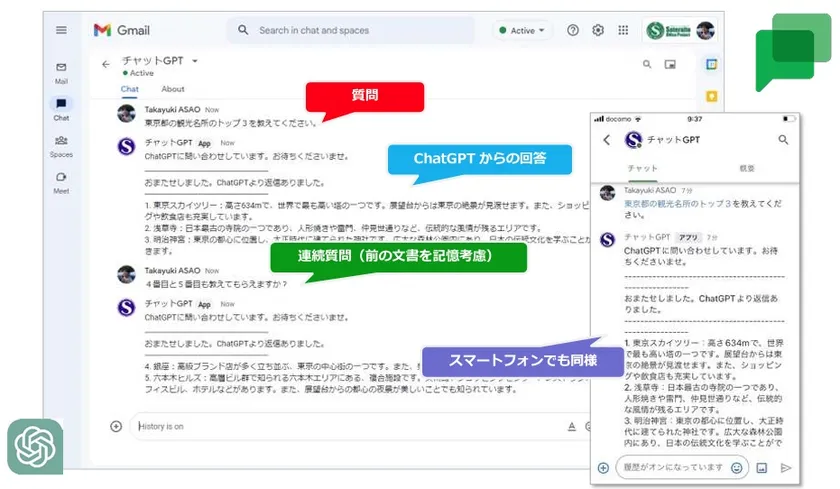Screen dimensions: 840x489
Task: Tap the phone's search magnifier icon
Action: click(x=783, y=140)
